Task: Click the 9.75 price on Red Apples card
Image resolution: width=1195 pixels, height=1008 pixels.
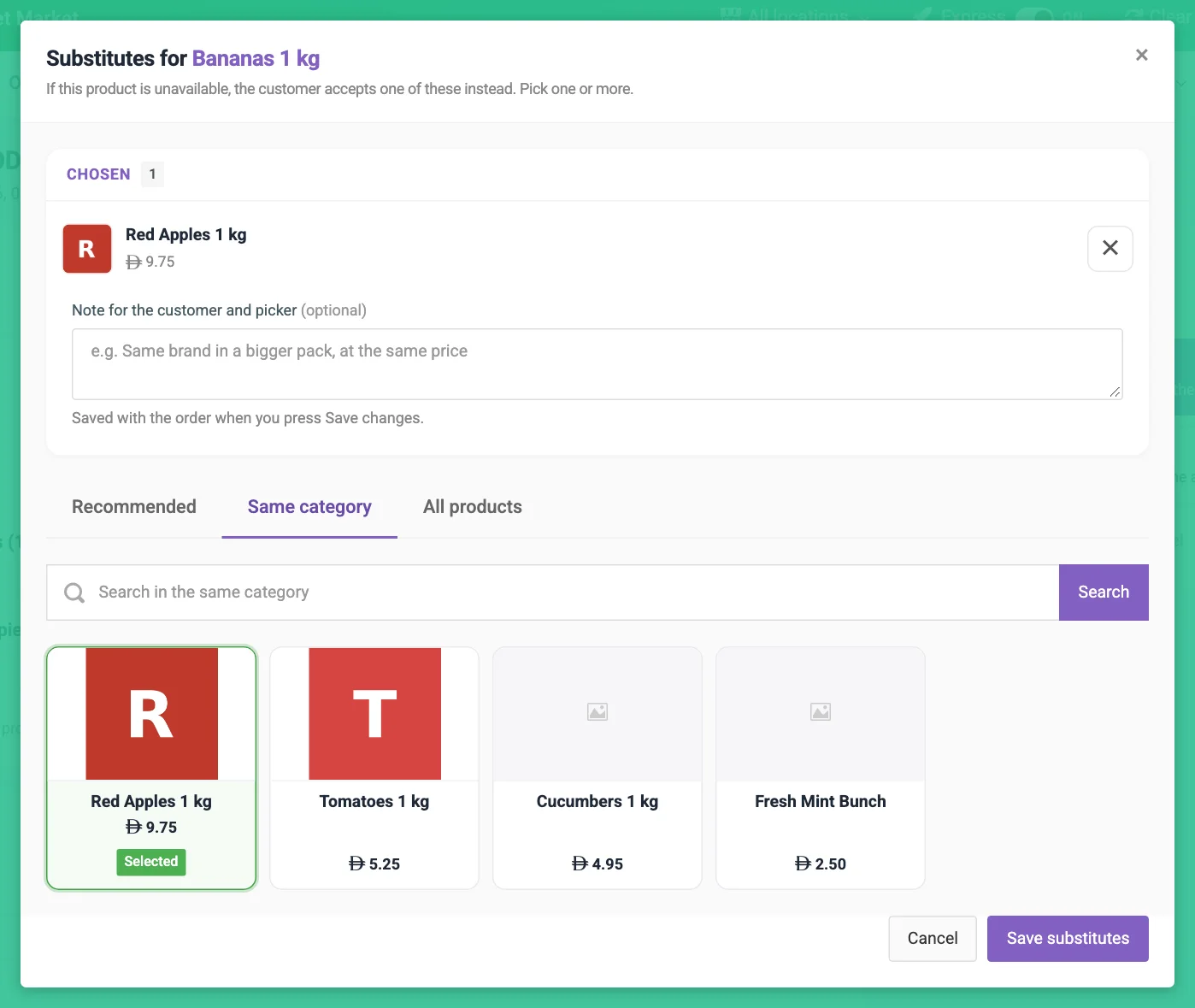Action: pos(151,827)
